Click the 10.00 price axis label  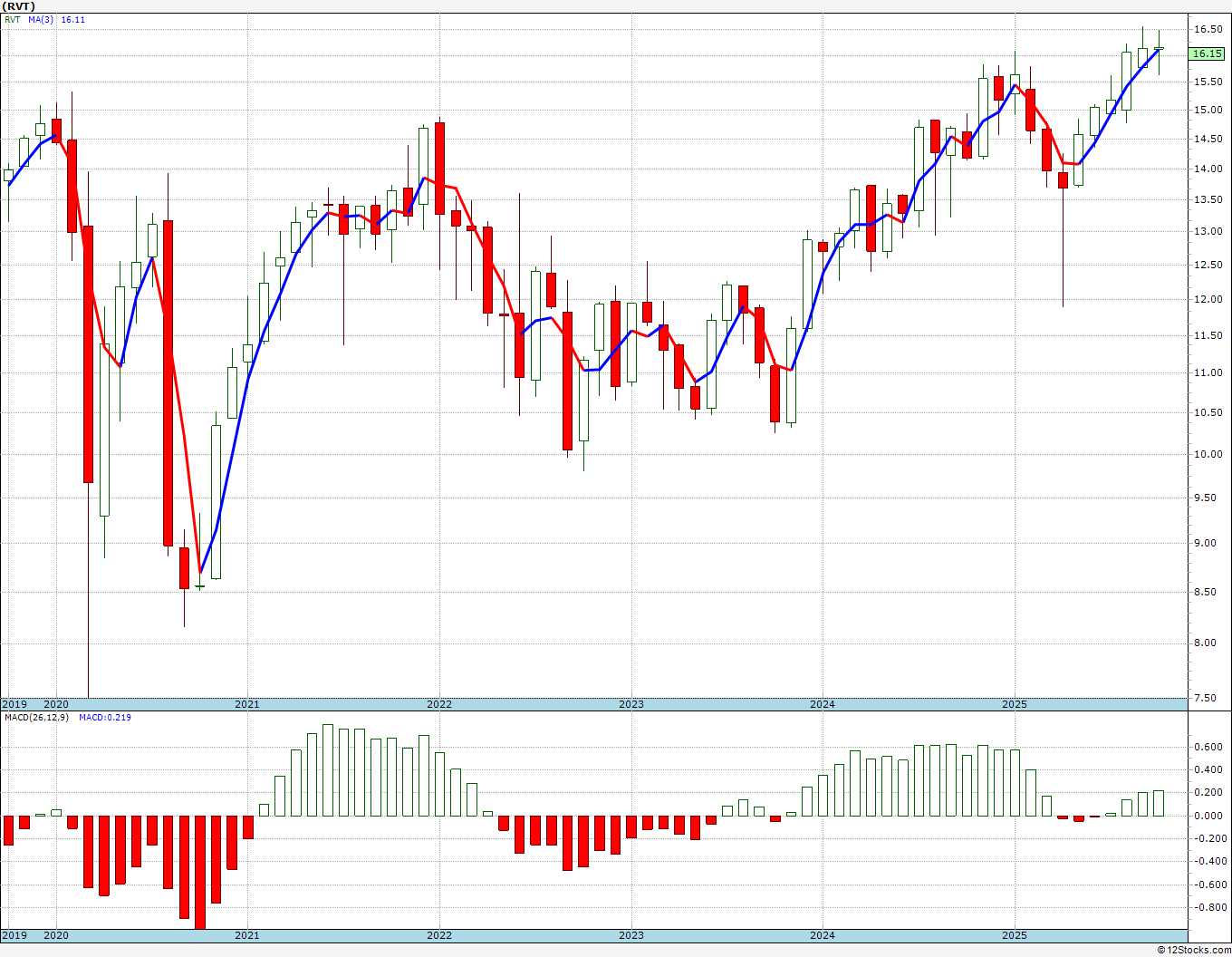(x=1208, y=455)
